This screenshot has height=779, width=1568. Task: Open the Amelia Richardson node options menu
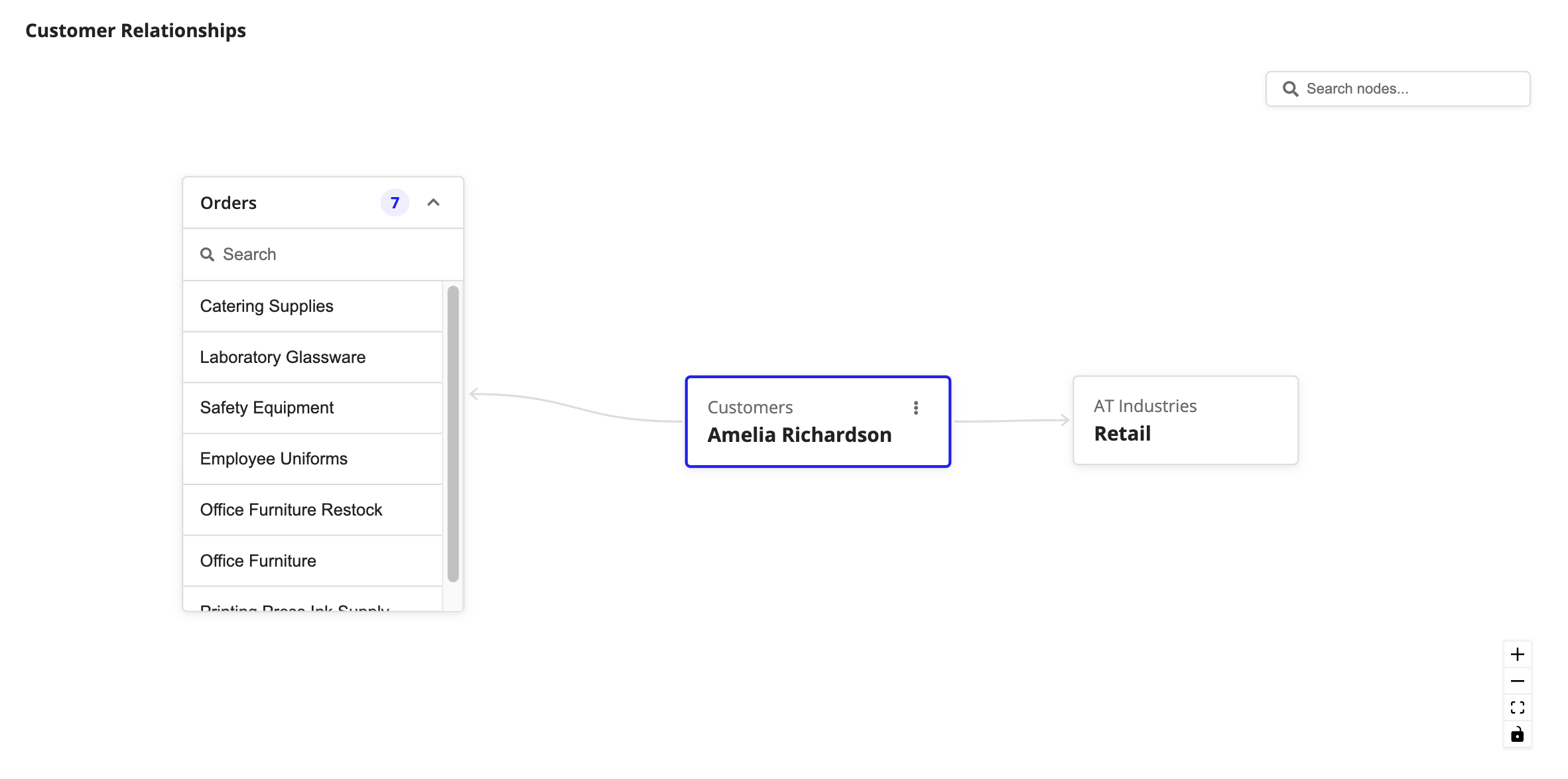click(915, 407)
